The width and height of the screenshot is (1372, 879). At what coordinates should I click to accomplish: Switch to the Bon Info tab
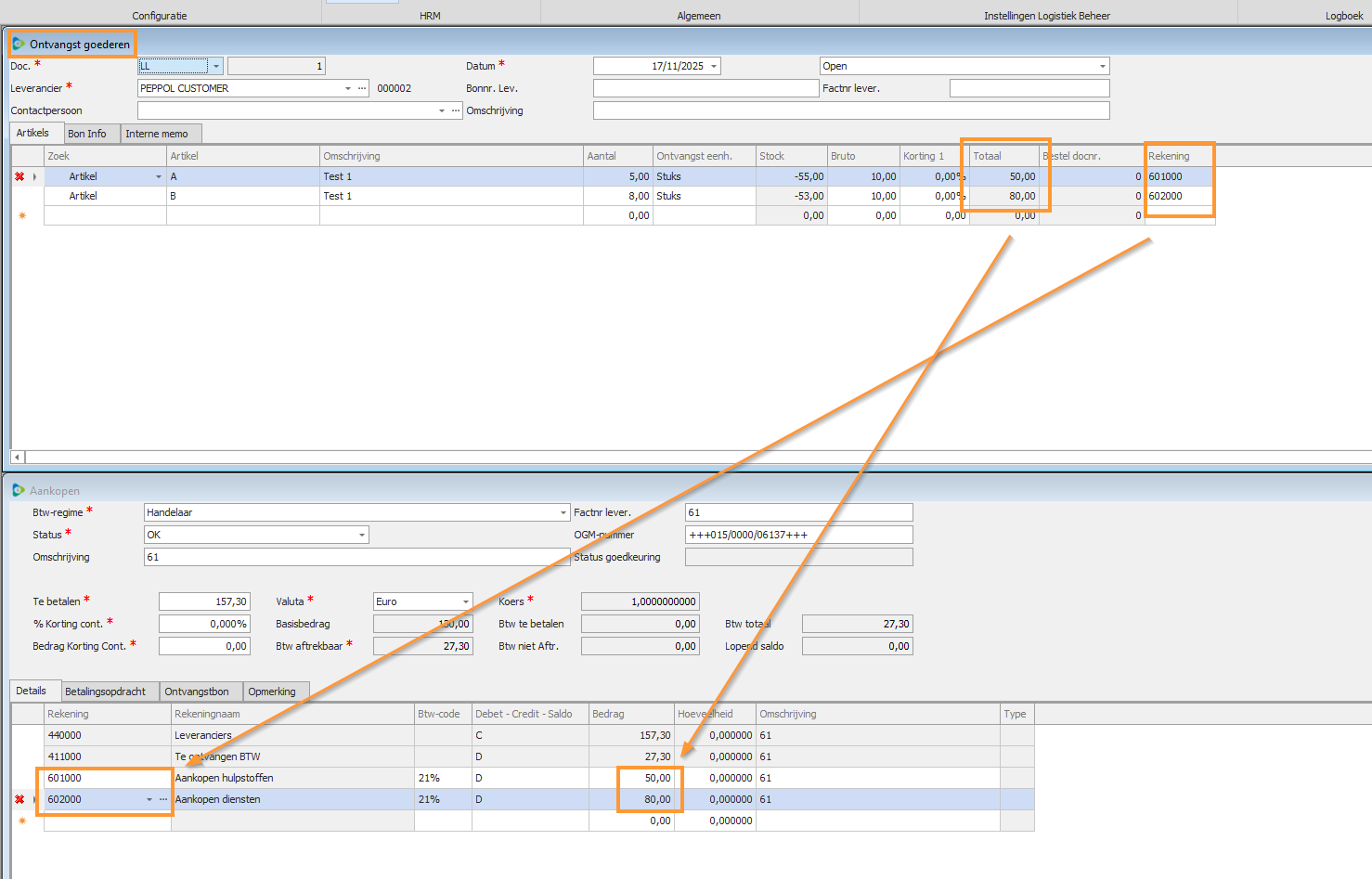click(87, 134)
